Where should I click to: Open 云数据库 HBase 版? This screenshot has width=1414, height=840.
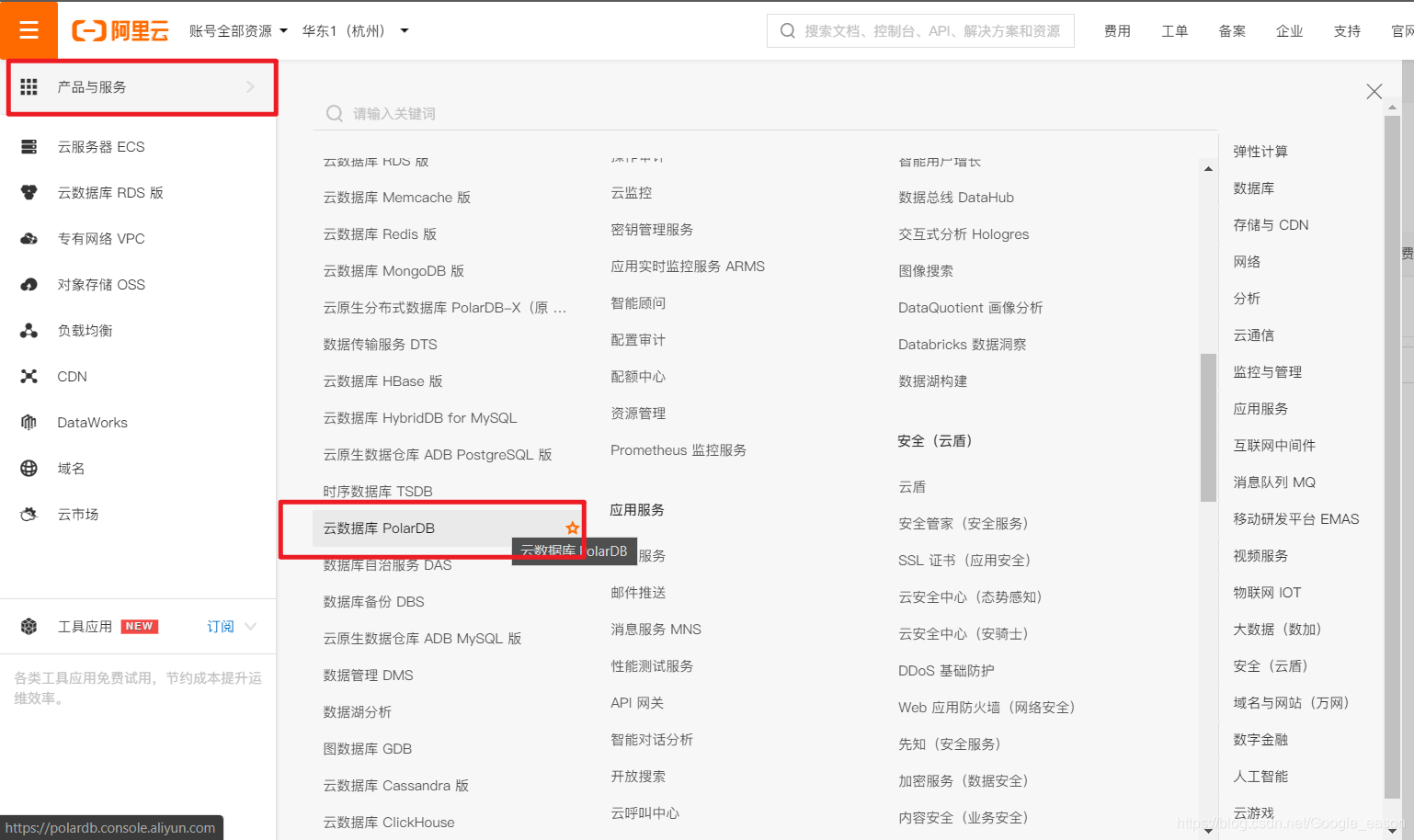tap(382, 381)
